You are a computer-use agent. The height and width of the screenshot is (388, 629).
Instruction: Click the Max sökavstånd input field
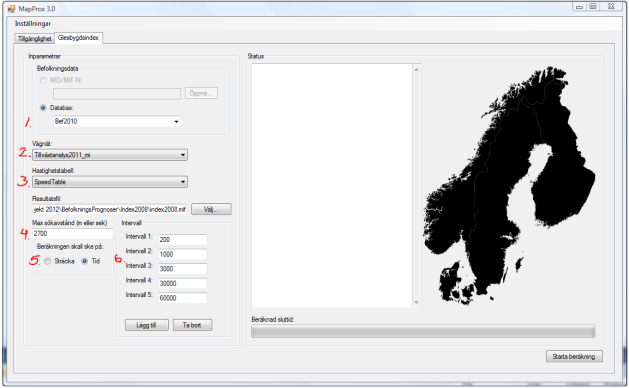73,234
